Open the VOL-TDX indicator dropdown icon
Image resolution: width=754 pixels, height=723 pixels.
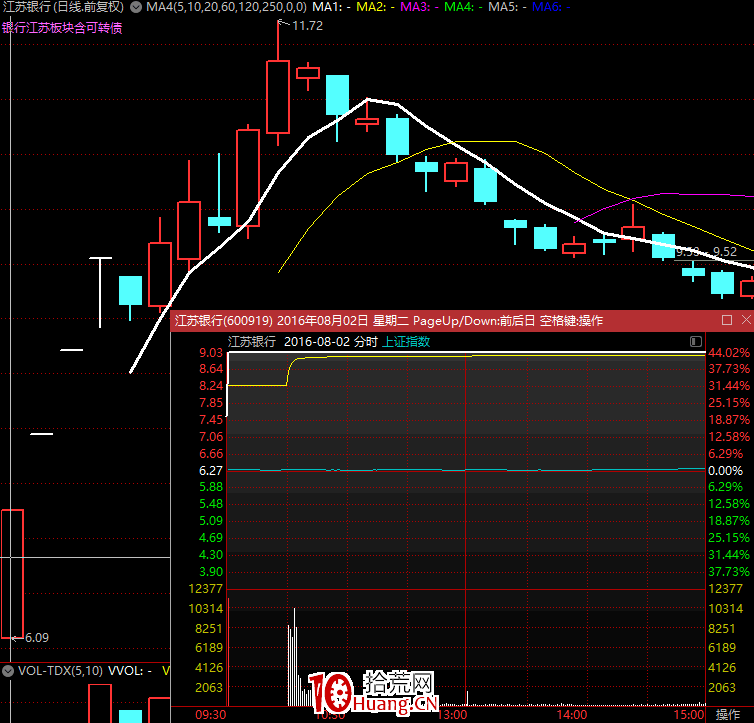[x=8, y=671]
